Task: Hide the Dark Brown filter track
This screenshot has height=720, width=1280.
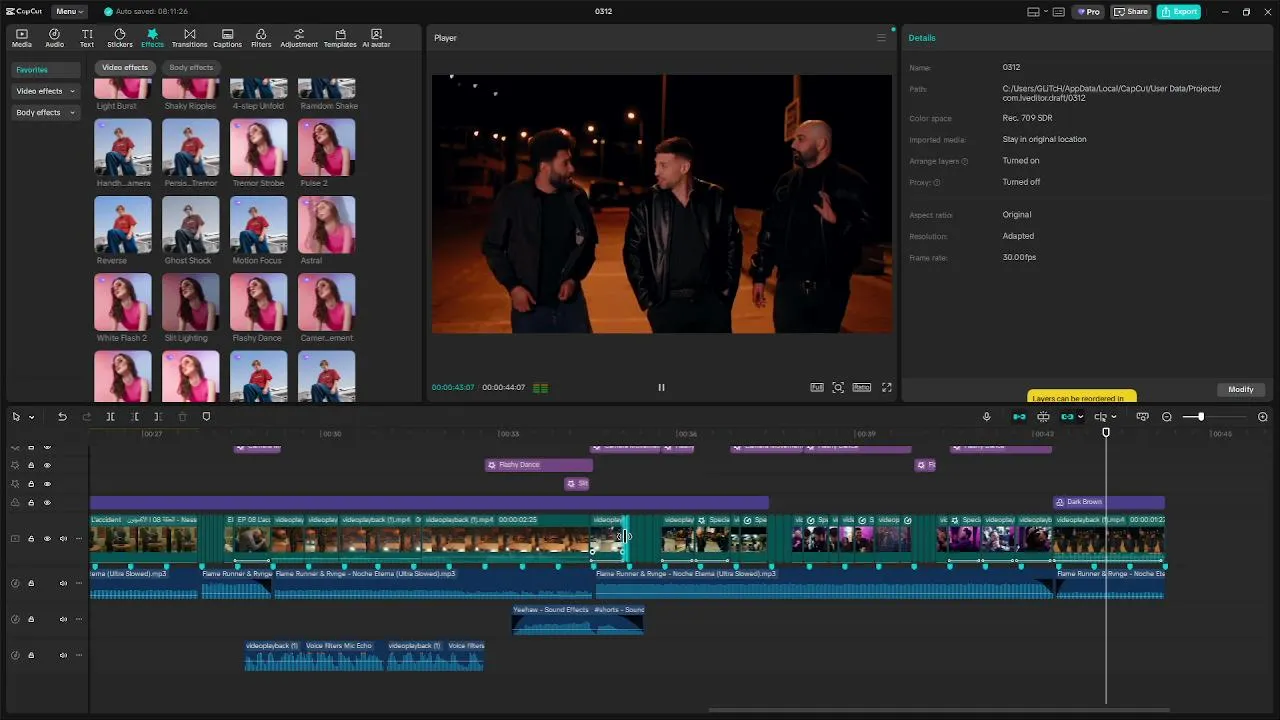Action: tap(47, 503)
